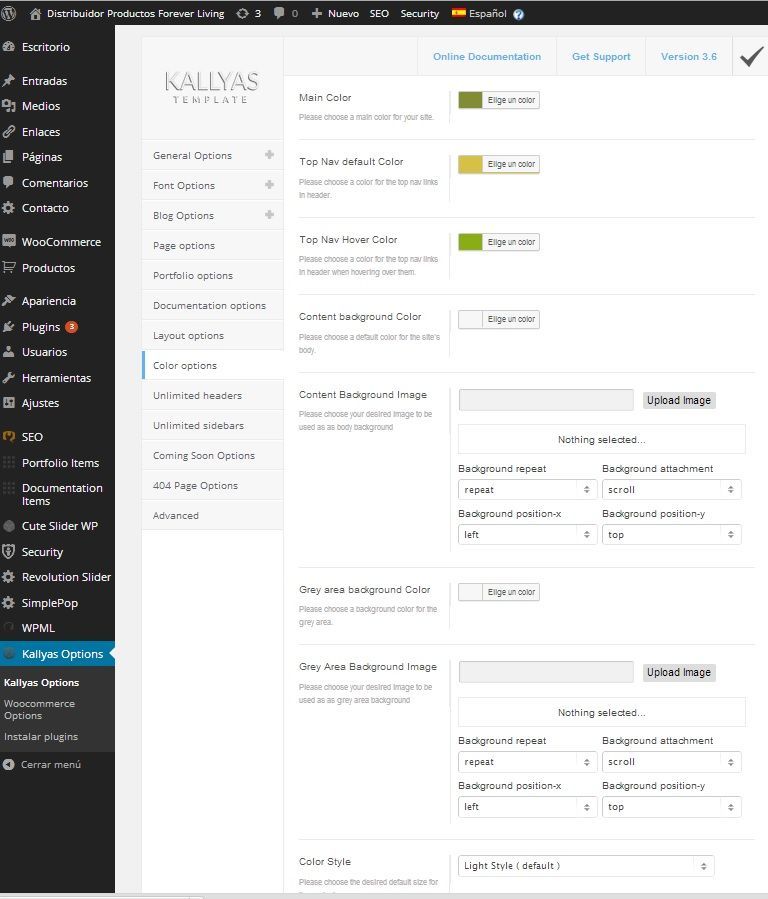The image size is (768, 899).
Task: Open Content image Background repeat dropdown
Action: click(527, 490)
